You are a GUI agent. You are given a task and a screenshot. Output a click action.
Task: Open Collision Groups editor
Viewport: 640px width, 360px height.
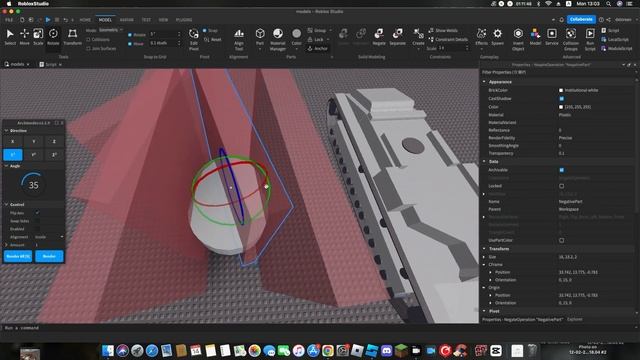click(571, 39)
